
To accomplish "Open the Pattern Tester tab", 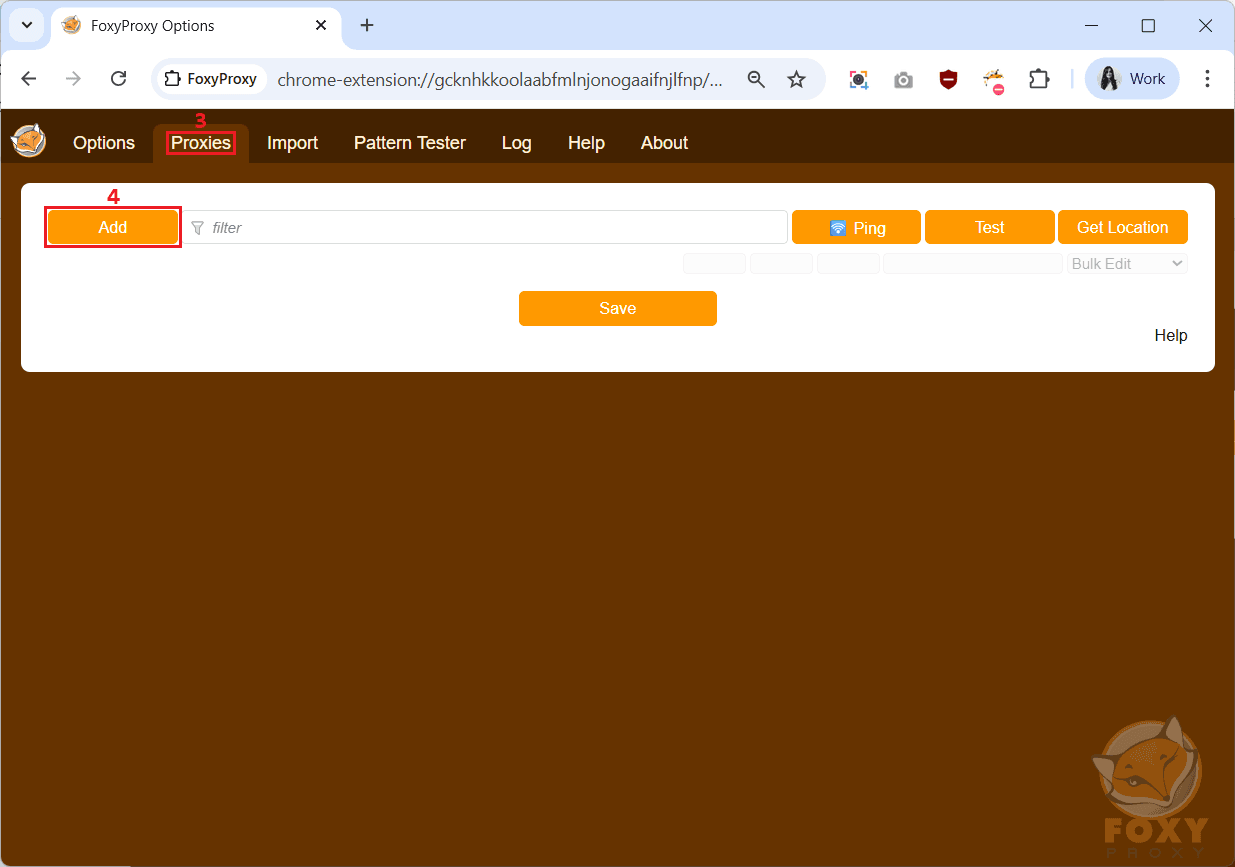I will (x=409, y=143).
